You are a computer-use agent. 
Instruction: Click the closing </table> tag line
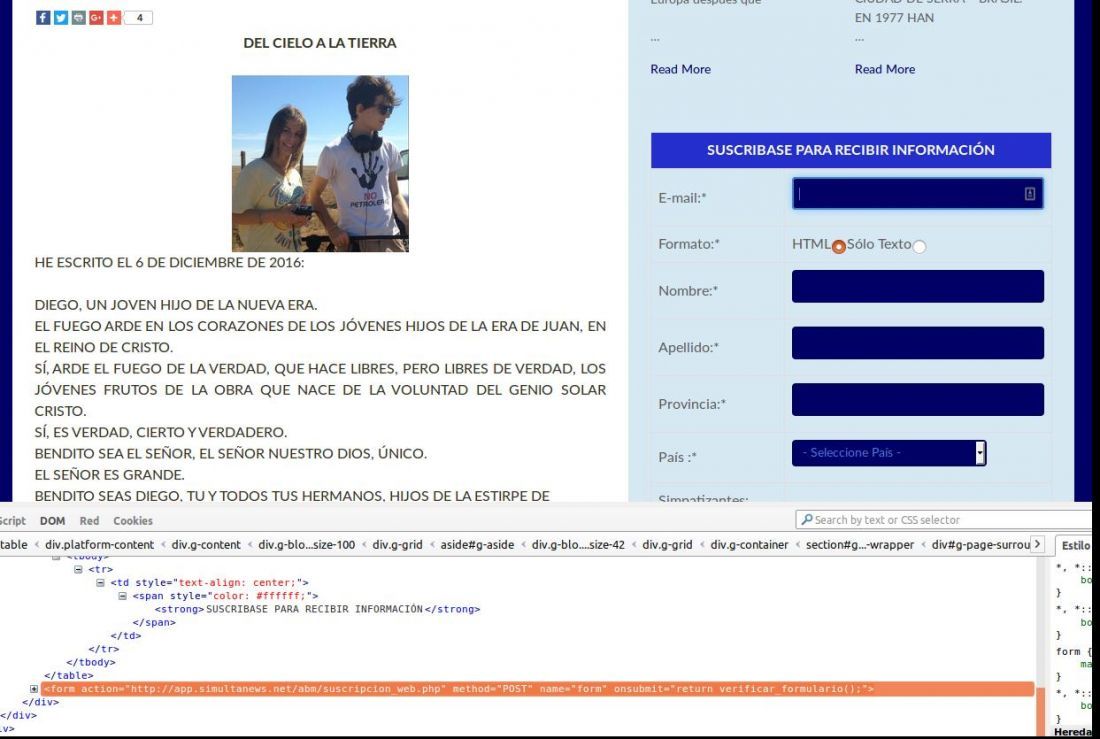69,676
